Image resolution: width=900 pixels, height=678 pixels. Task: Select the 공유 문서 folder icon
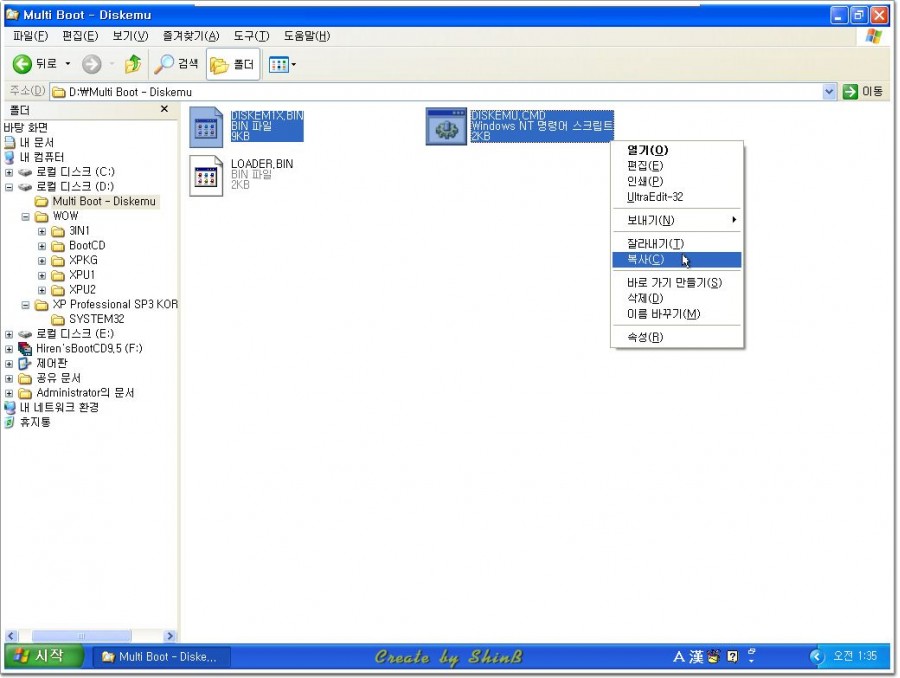25,378
